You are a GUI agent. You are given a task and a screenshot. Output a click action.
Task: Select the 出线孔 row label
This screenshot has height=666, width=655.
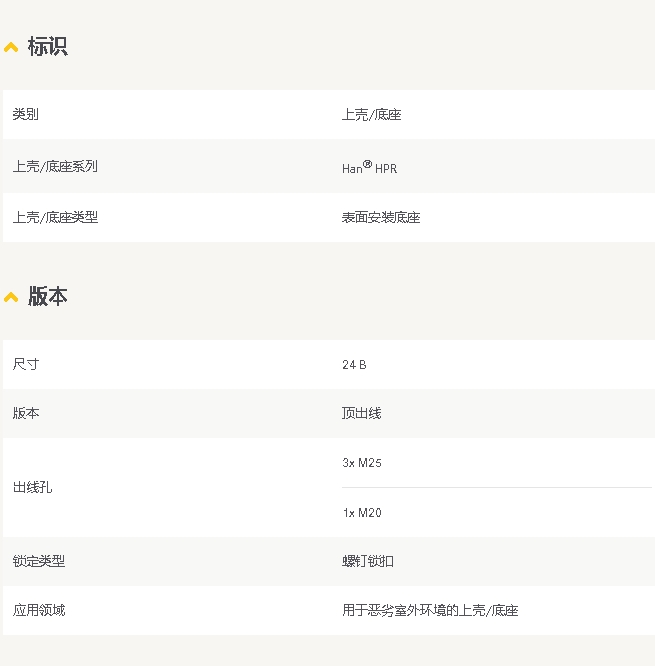click(32, 488)
